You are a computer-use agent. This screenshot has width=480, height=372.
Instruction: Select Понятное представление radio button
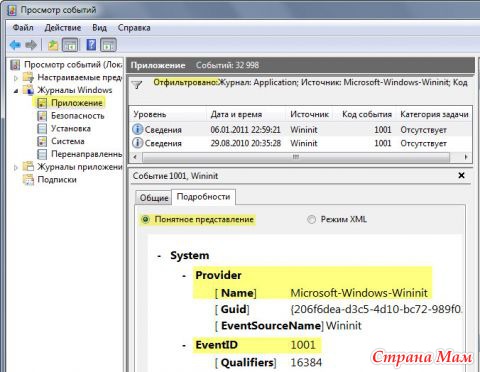coord(145,220)
